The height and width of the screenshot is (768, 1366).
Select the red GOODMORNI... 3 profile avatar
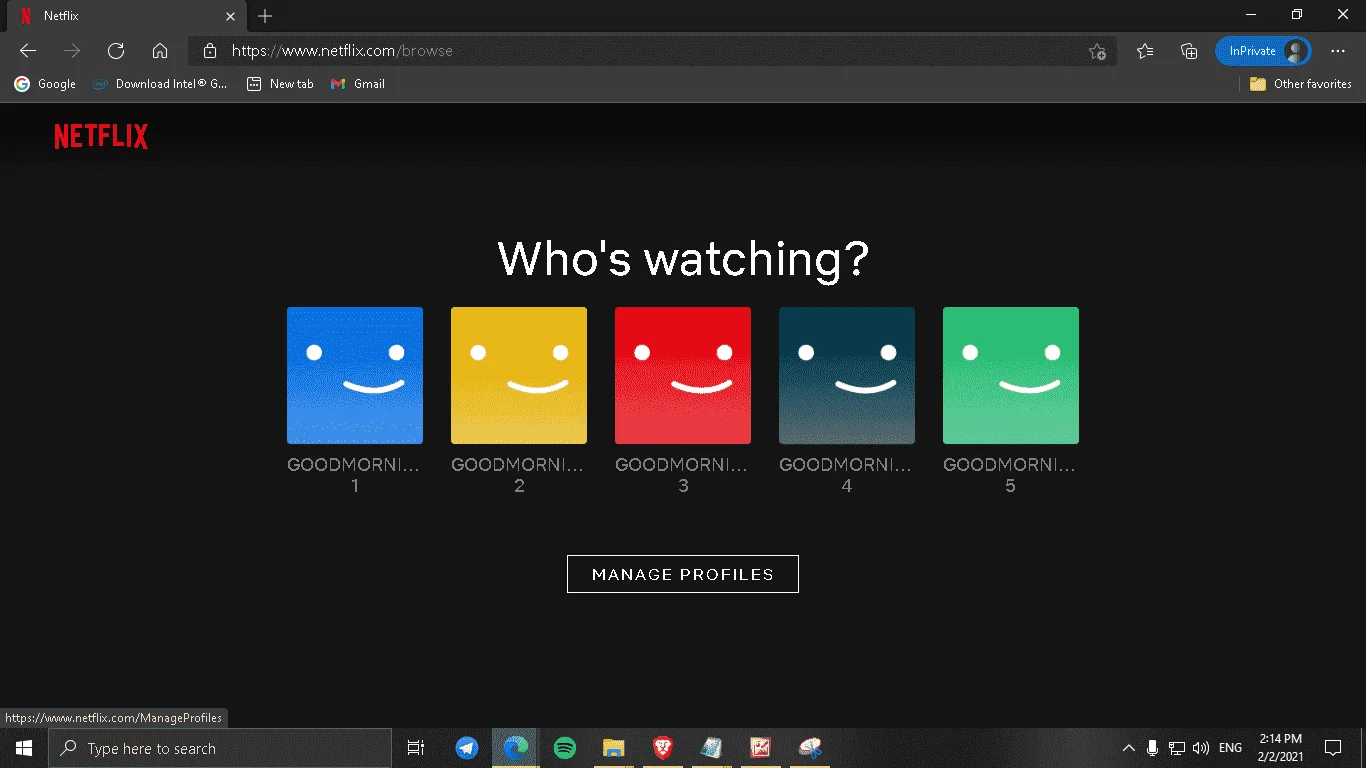point(683,375)
